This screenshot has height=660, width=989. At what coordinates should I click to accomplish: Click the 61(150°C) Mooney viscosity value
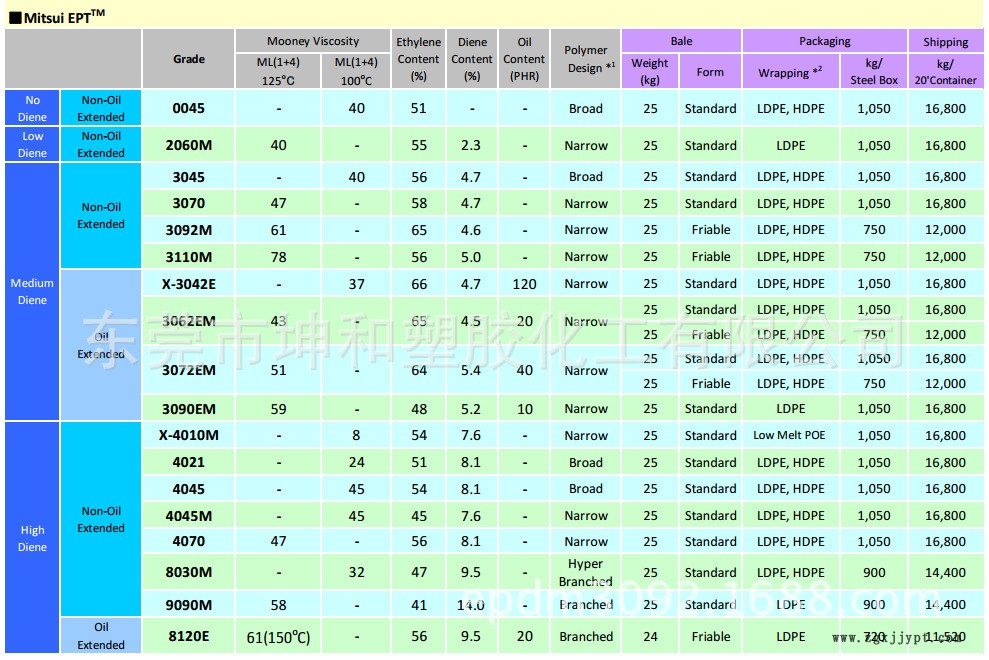tap(278, 636)
